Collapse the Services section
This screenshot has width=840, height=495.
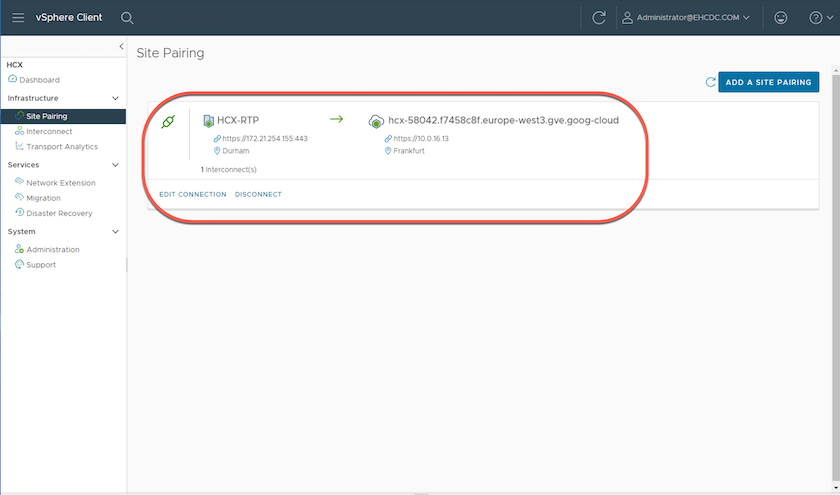[115, 164]
